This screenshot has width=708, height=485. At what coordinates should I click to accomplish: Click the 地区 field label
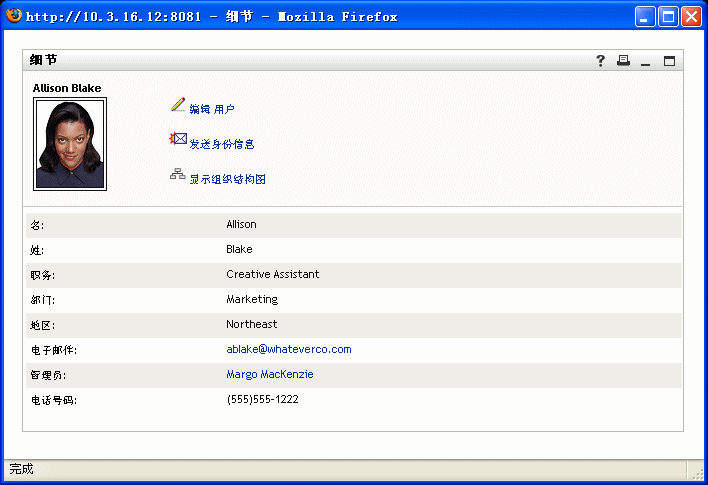click(x=42, y=325)
